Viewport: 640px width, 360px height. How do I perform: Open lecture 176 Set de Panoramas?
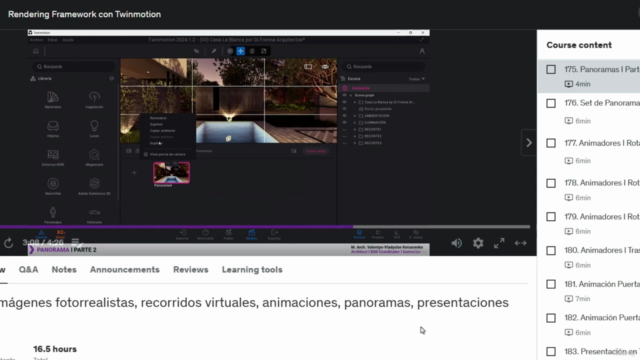pos(602,103)
